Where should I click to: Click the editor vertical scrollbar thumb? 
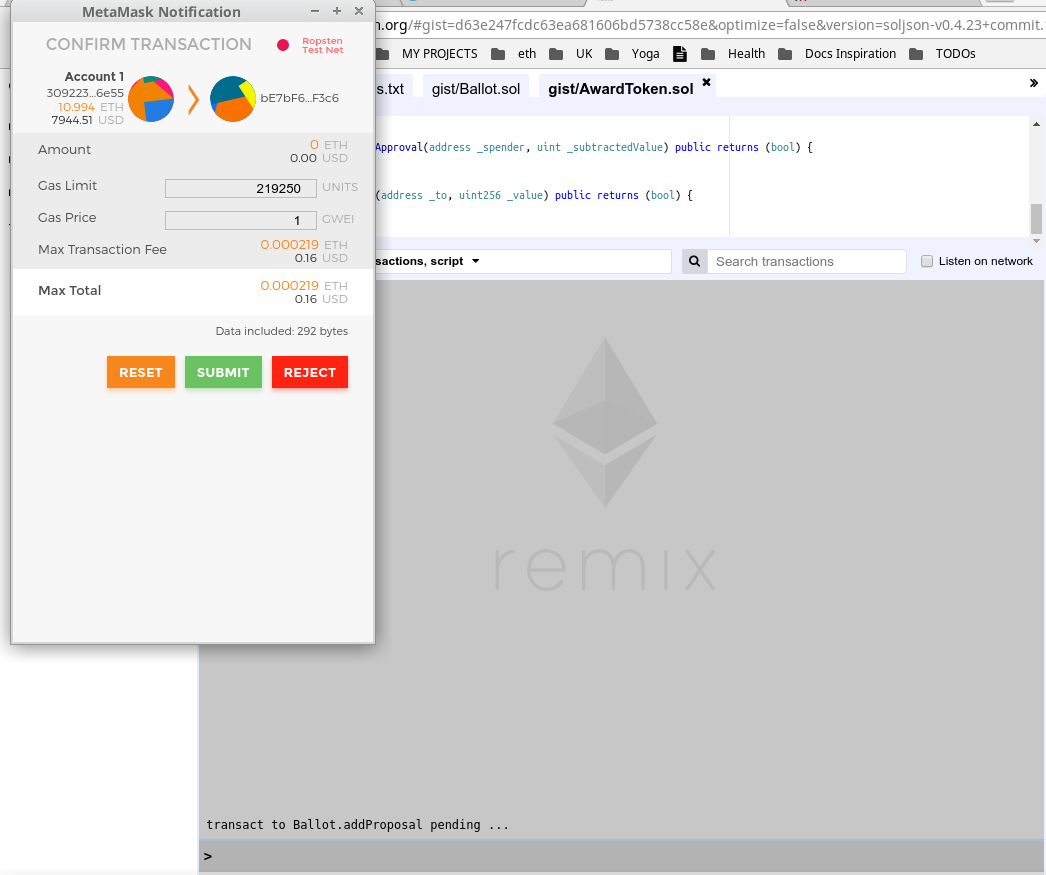pyautogui.click(x=1036, y=218)
